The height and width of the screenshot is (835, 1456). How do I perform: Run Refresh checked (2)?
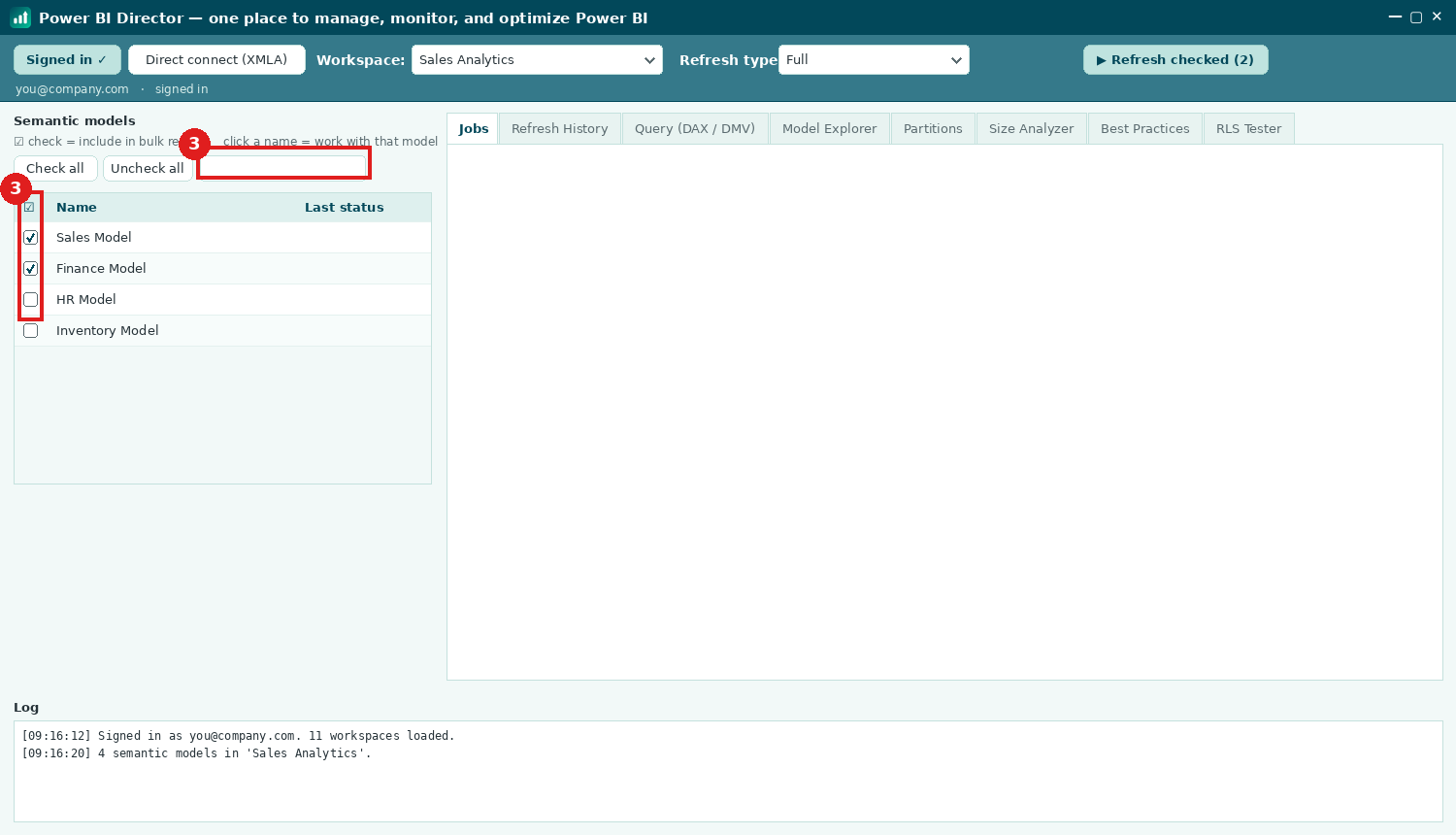1175,59
